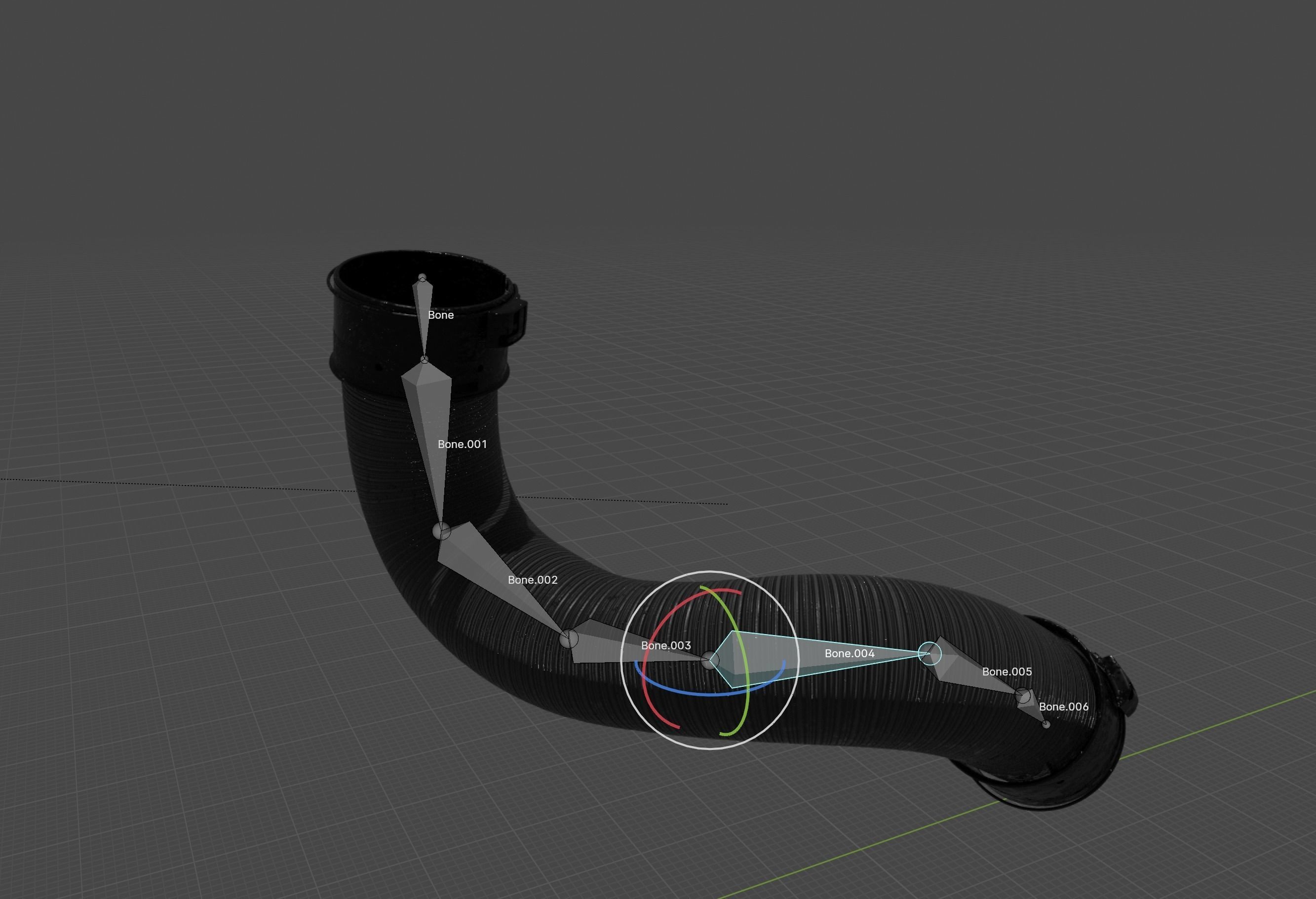Select joint sphere between Bone.001 and Bone.002
The height and width of the screenshot is (899, 1316).
point(442,531)
